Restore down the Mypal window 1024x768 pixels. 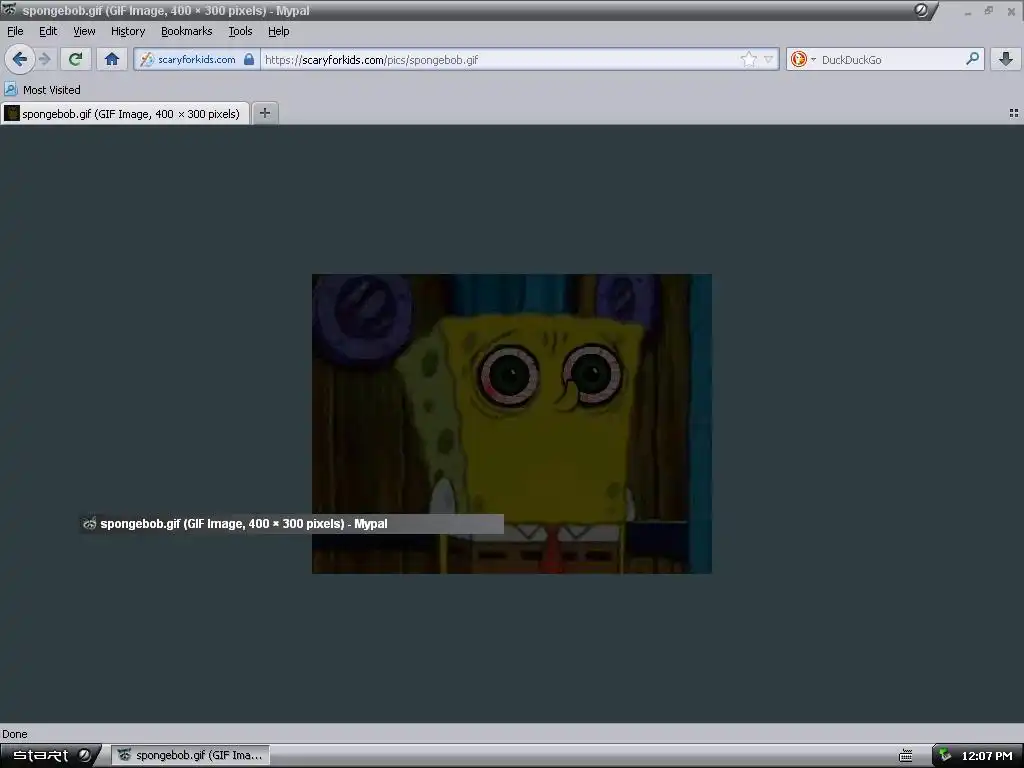pyautogui.click(x=989, y=10)
